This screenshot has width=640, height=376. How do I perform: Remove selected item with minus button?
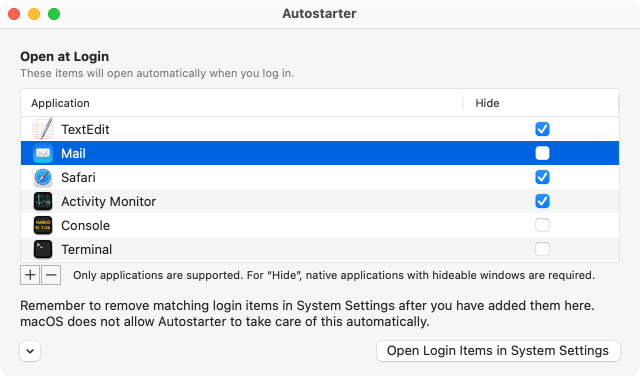tap(51, 275)
